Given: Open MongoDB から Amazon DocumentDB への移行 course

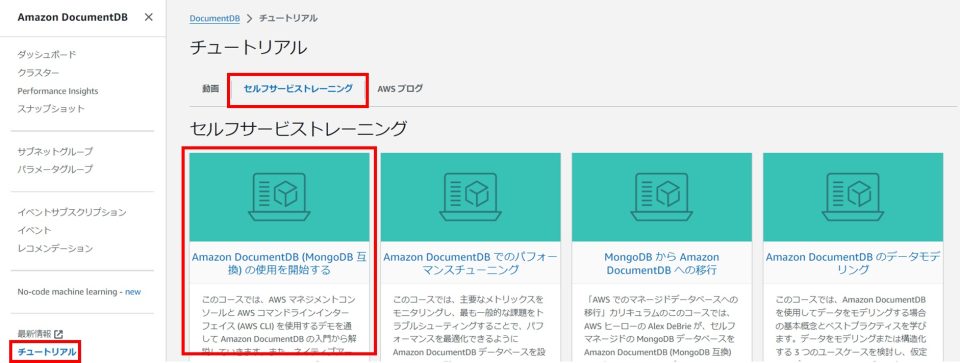Looking at the screenshot, I should click(x=662, y=263).
